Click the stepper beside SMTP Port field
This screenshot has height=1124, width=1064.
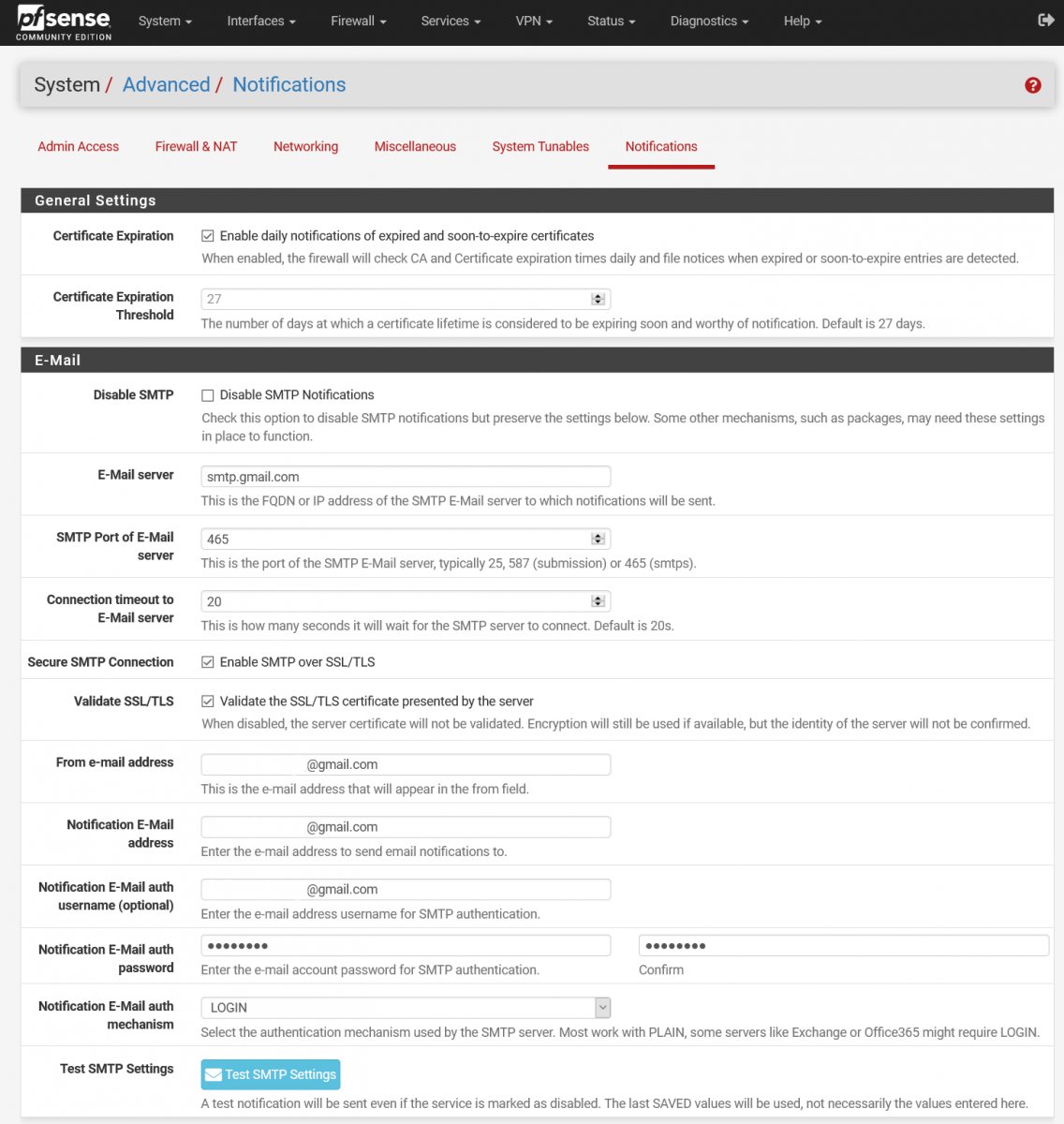click(x=598, y=538)
